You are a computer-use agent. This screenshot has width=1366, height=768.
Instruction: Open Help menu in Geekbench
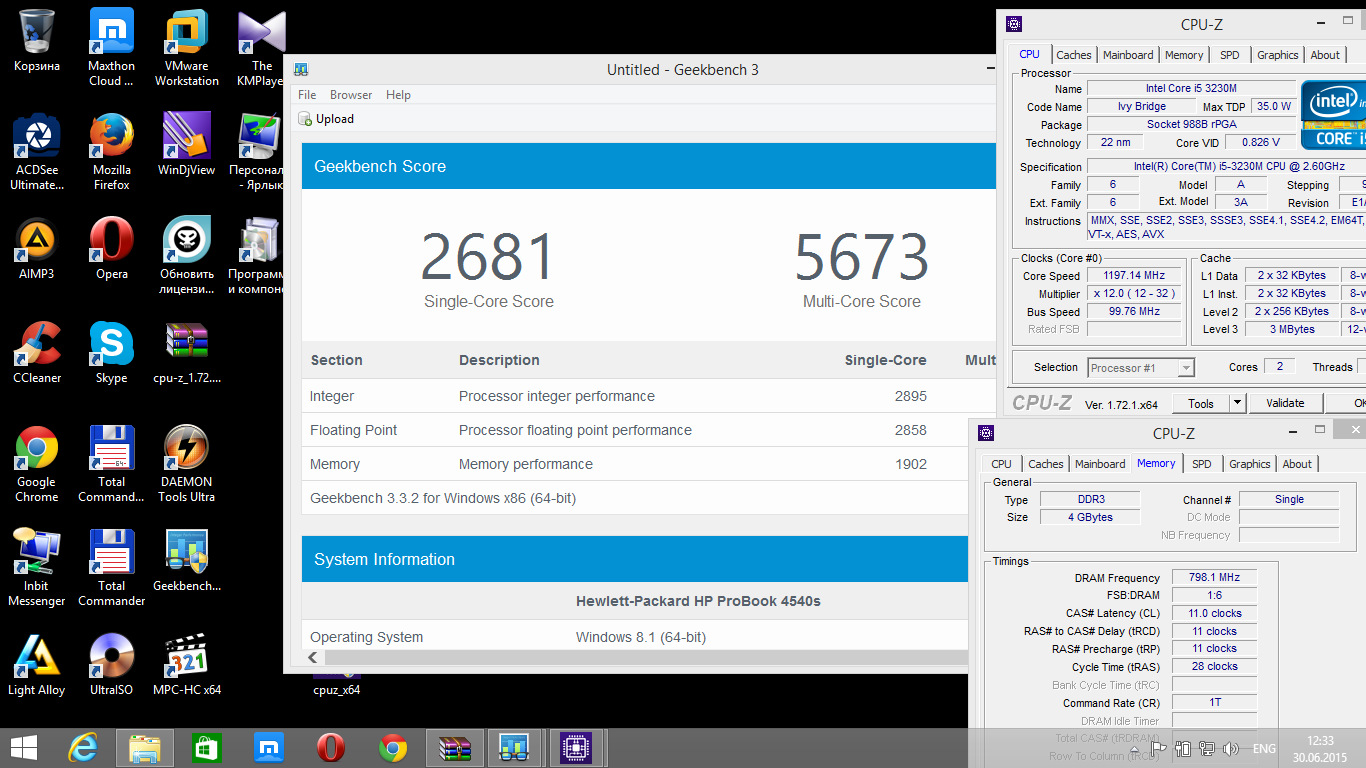click(x=398, y=95)
